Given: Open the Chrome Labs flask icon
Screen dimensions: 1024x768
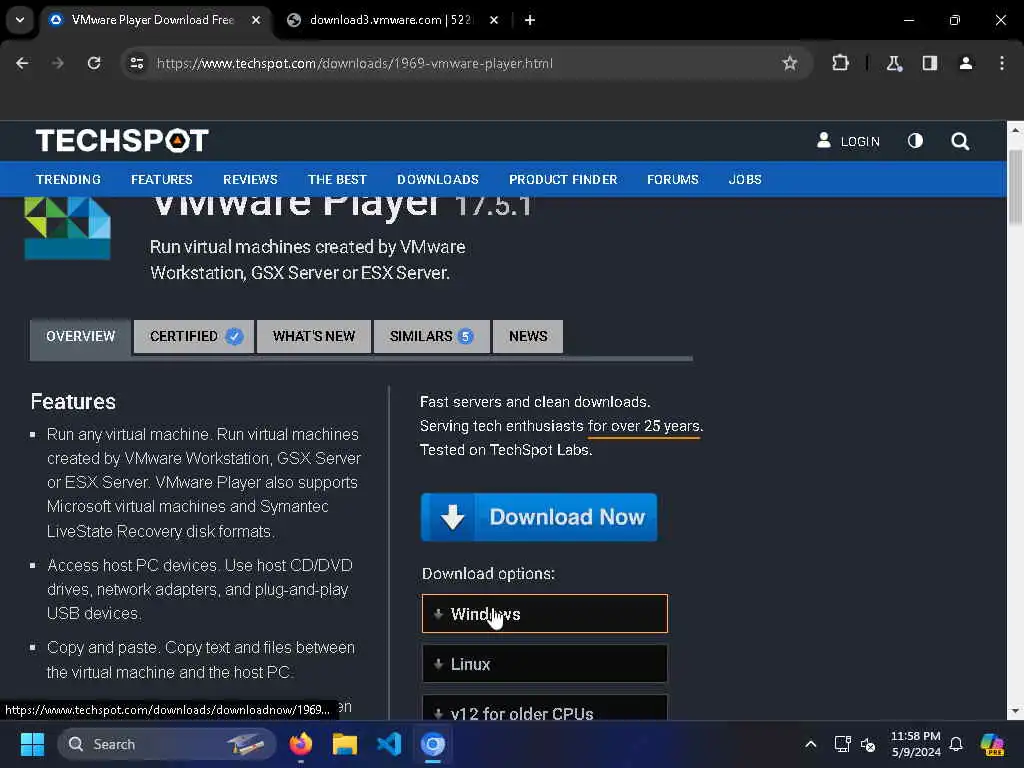Looking at the screenshot, I should [x=894, y=63].
